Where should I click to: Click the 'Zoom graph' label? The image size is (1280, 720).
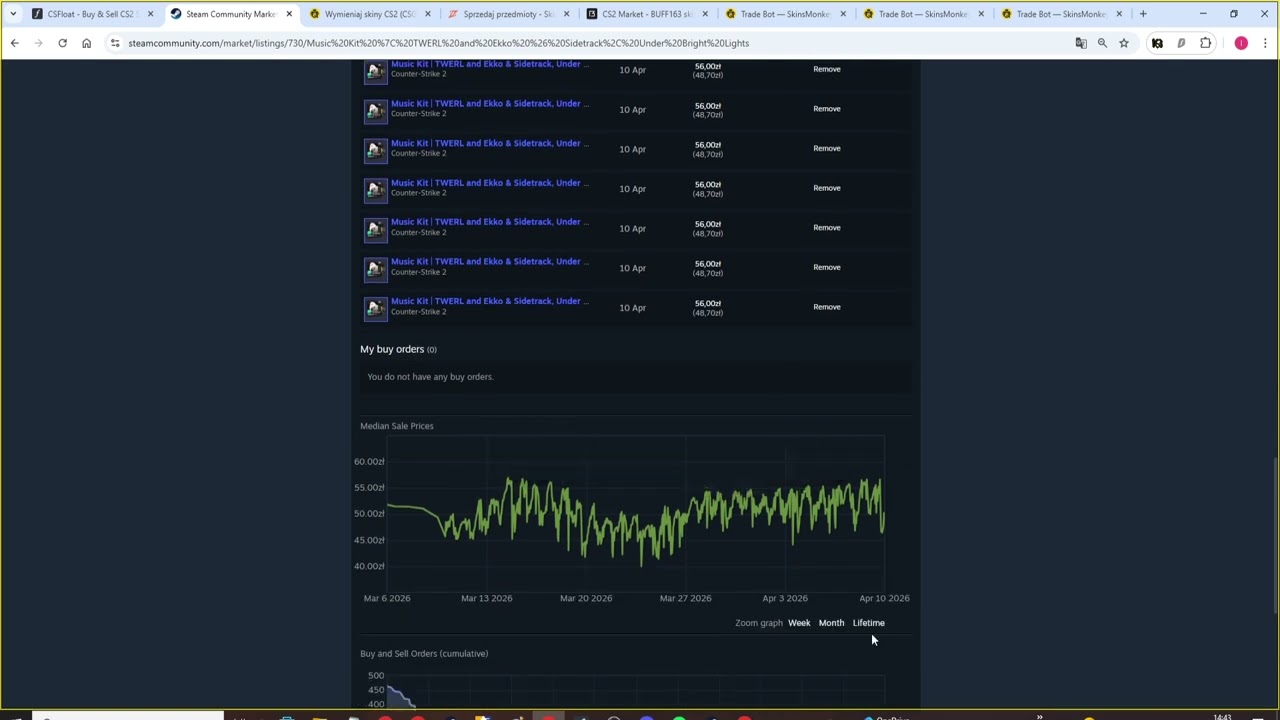[759, 623]
